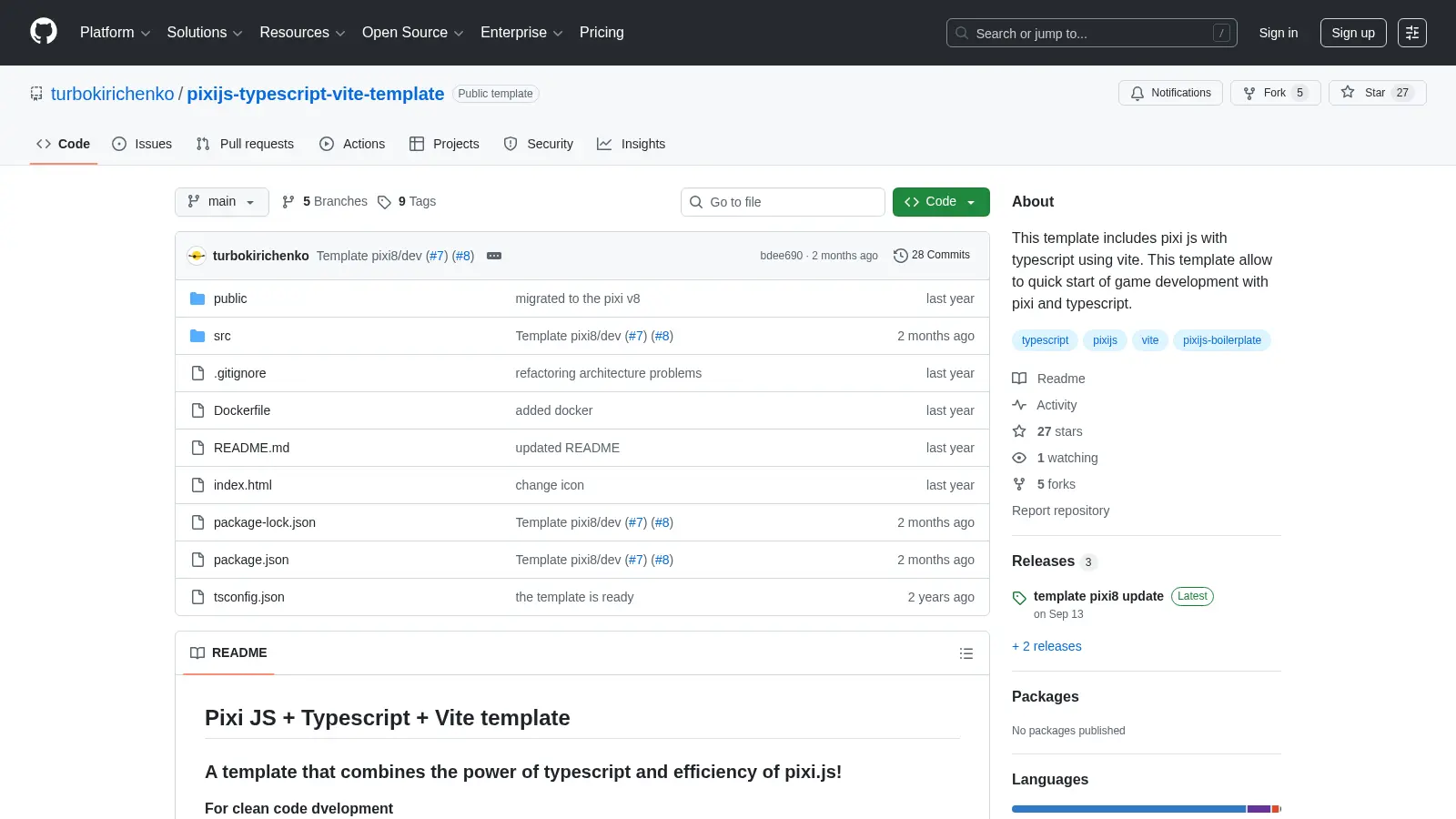Select the typescript topic tag
This screenshot has width=1456, height=819.
1045,340
